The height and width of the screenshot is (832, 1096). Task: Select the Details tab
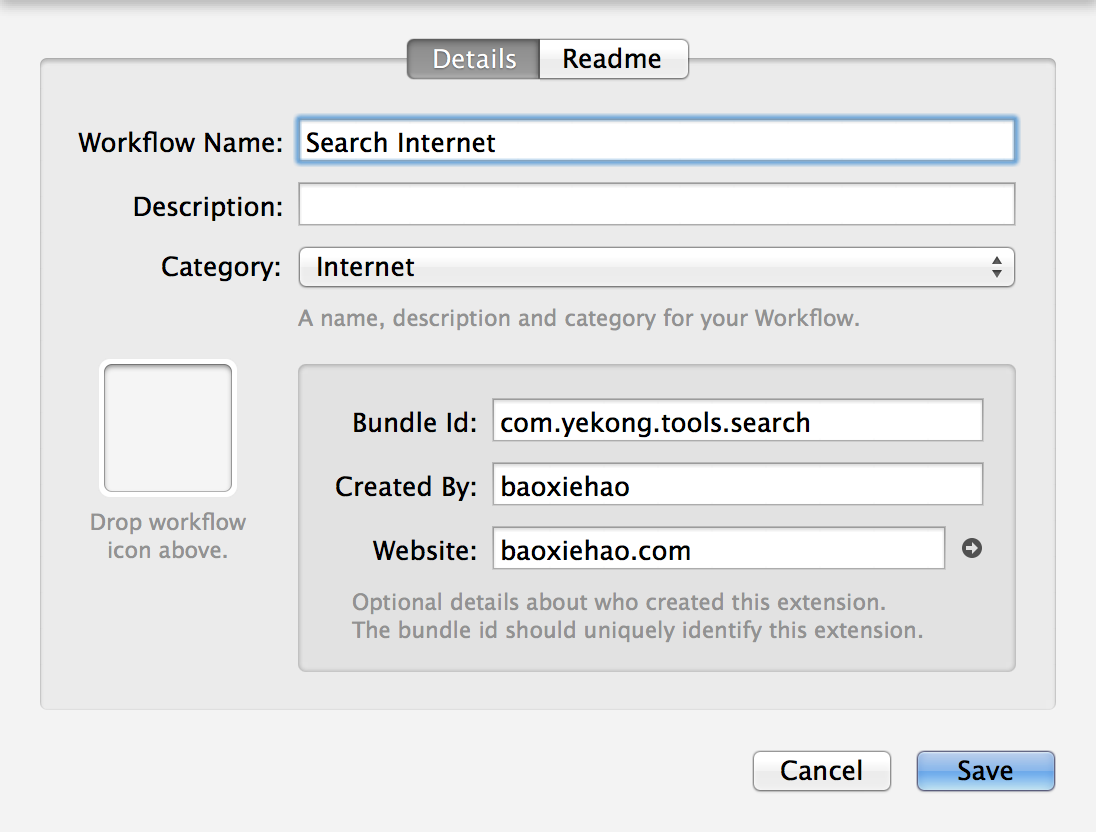pyautogui.click(x=474, y=59)
